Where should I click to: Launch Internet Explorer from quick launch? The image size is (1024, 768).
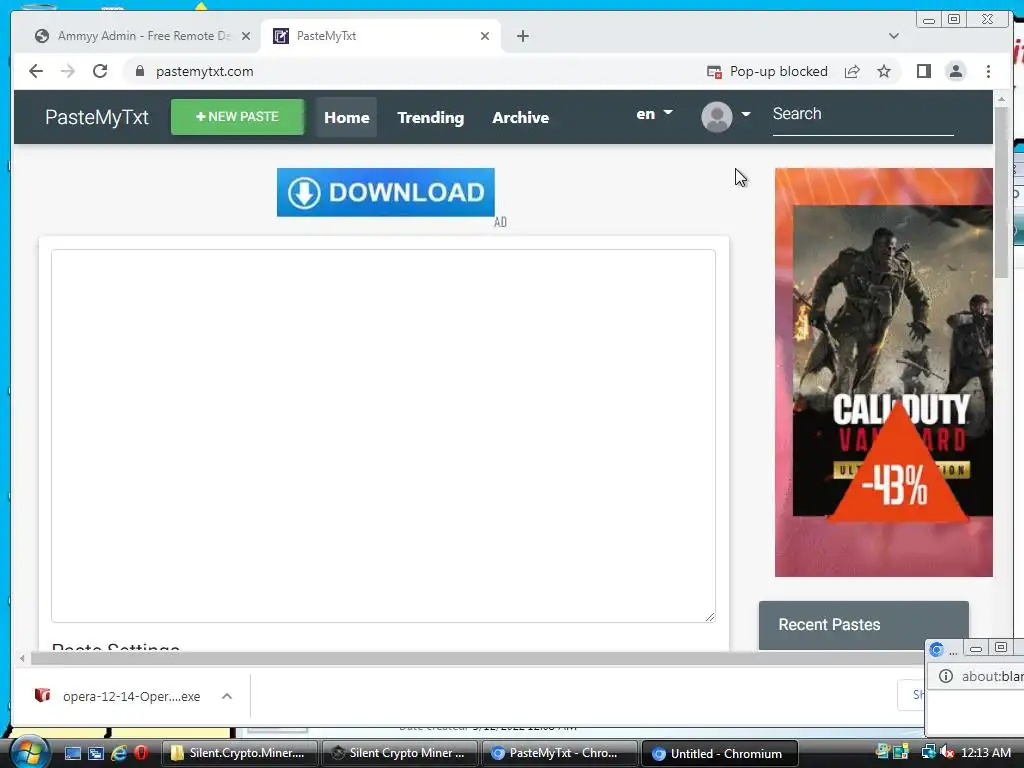tap(119, 753)
